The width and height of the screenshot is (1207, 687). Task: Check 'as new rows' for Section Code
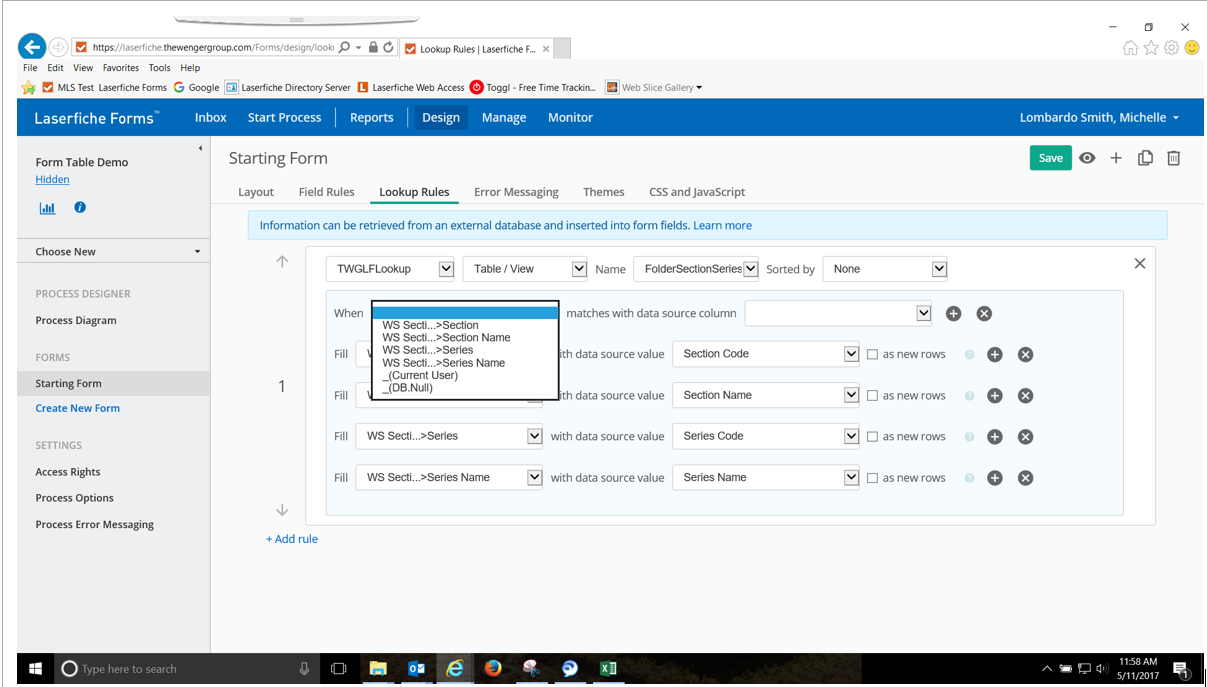coord(873,354)
